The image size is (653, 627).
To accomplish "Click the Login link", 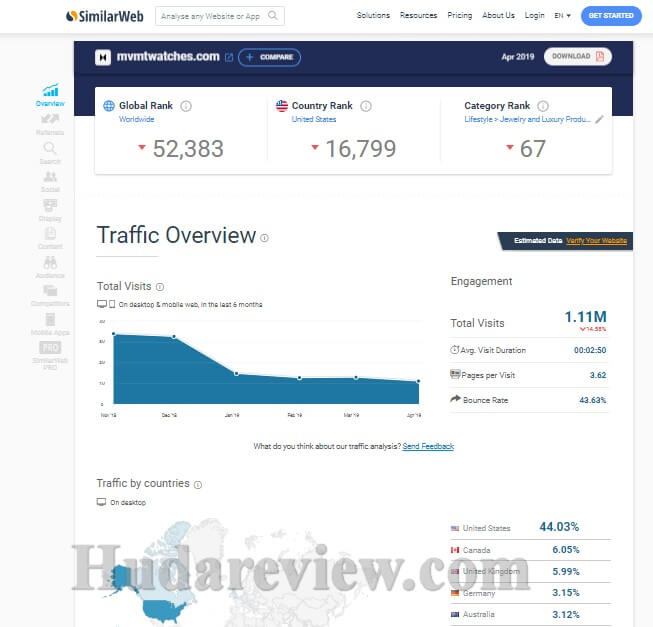I will click(x=534, y=15).
